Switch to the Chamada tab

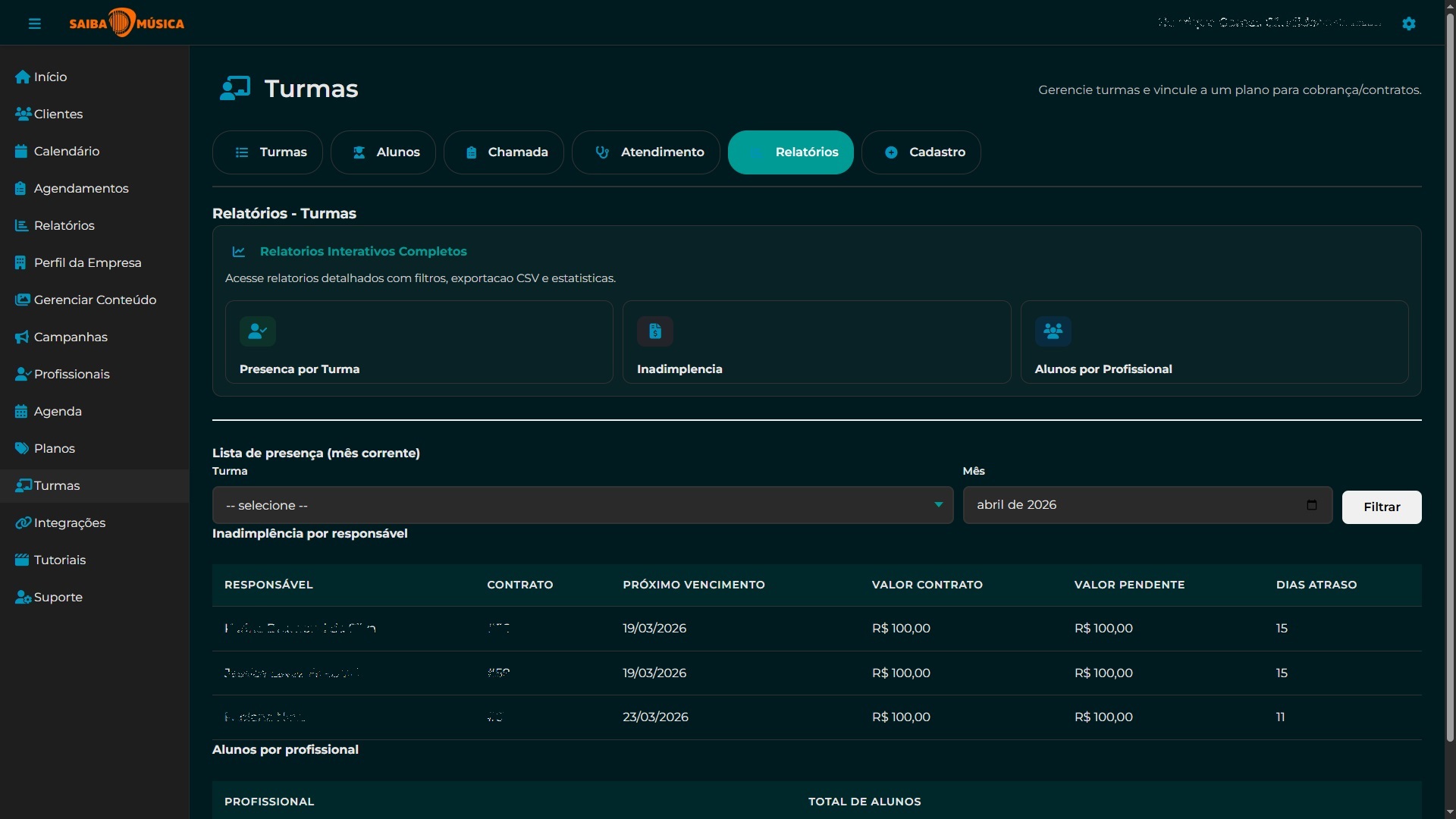click(x=504, y=152)
